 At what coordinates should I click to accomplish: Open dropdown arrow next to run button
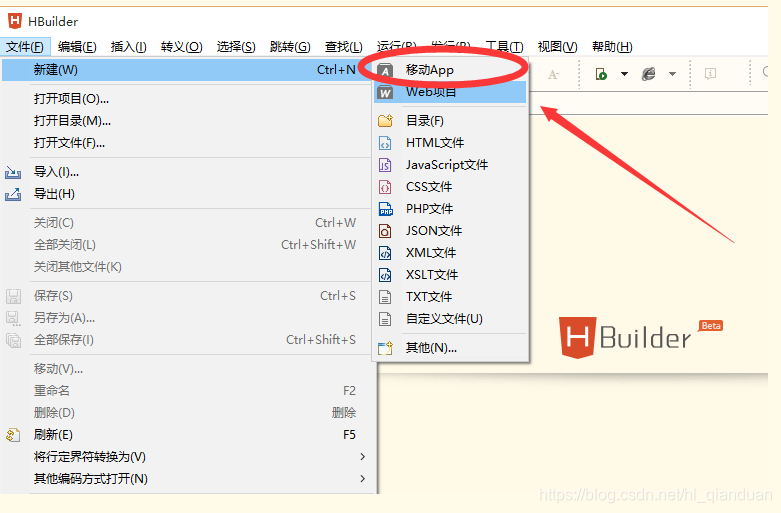pos(624,74)
